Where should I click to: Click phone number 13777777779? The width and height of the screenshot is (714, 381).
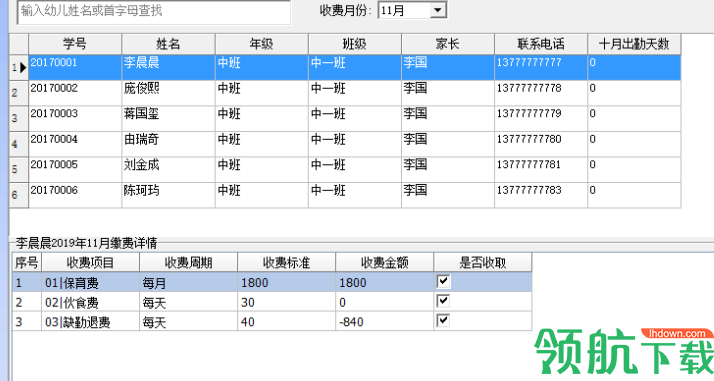tap(541, 119)
